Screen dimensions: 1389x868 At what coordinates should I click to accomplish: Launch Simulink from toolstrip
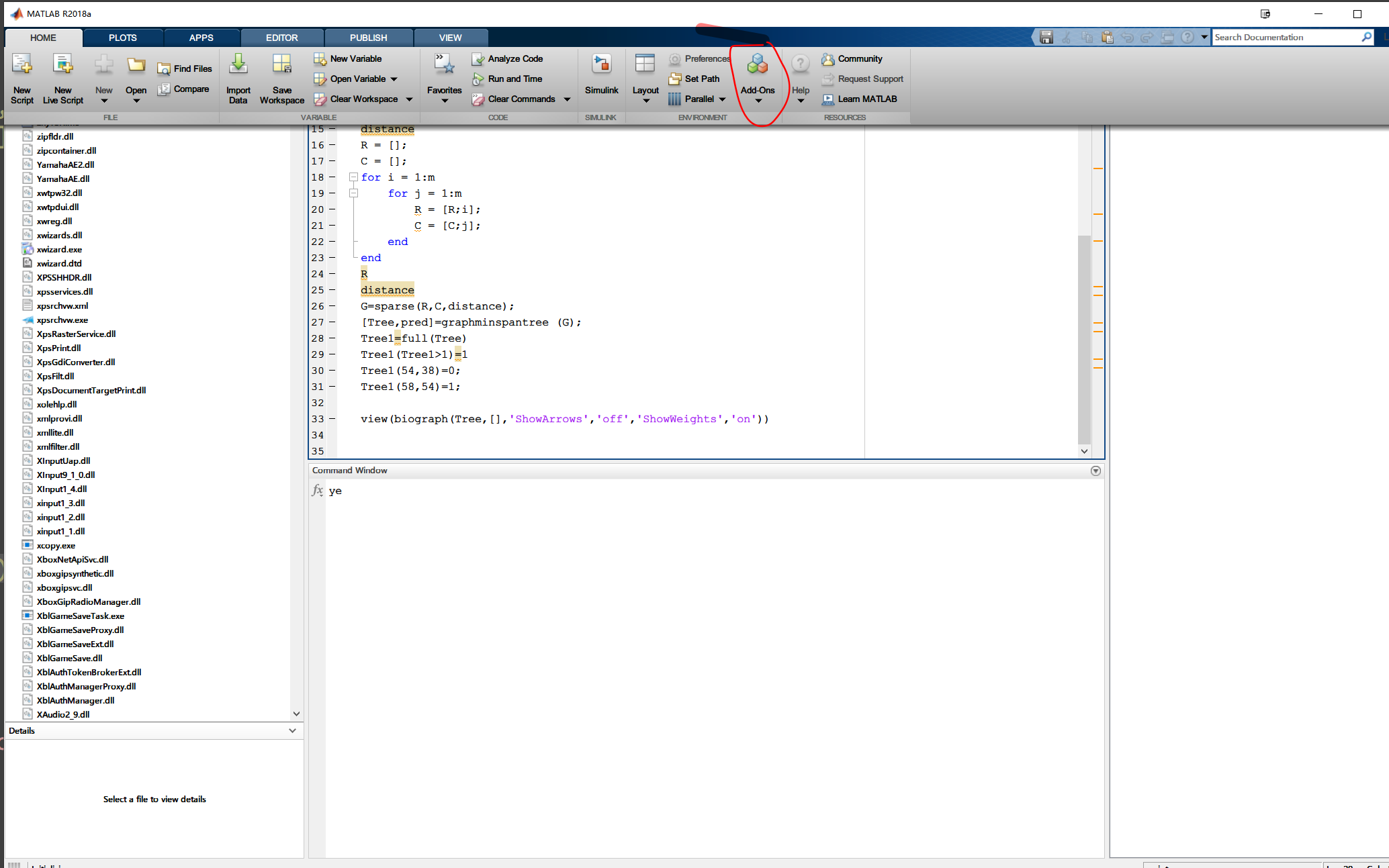(601, 65)
